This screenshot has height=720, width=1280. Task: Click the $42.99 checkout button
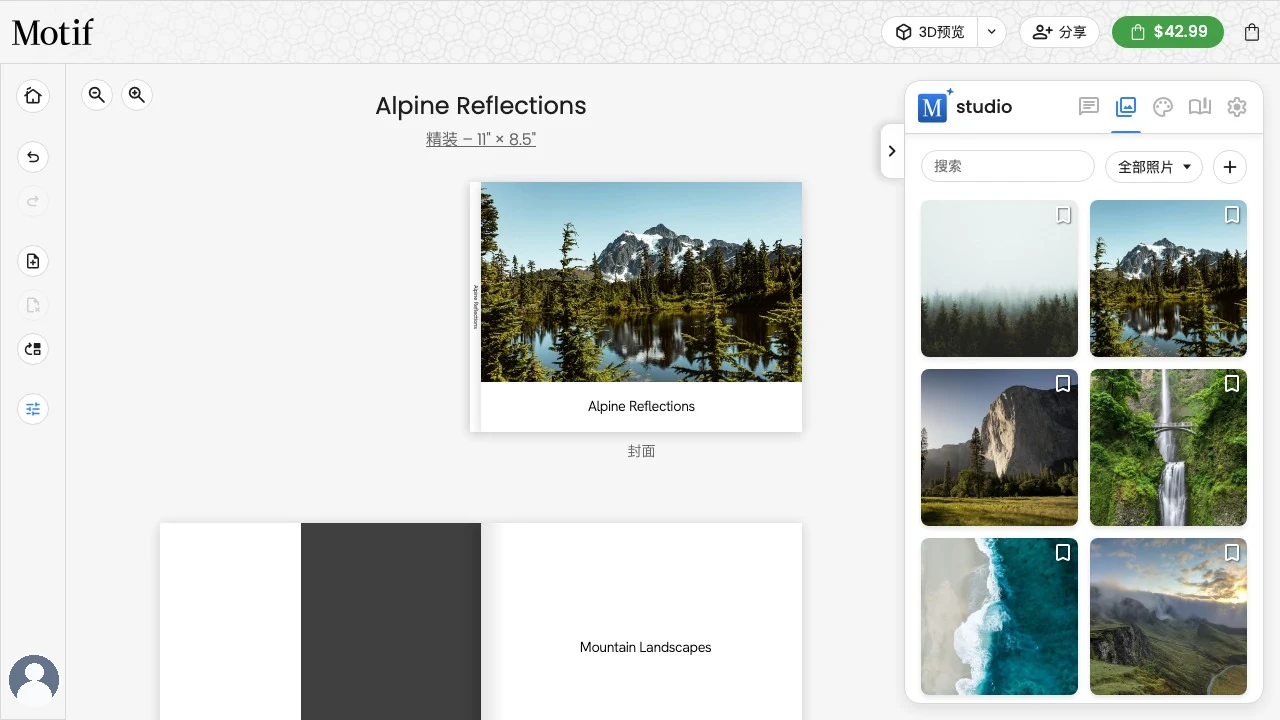1168,32
